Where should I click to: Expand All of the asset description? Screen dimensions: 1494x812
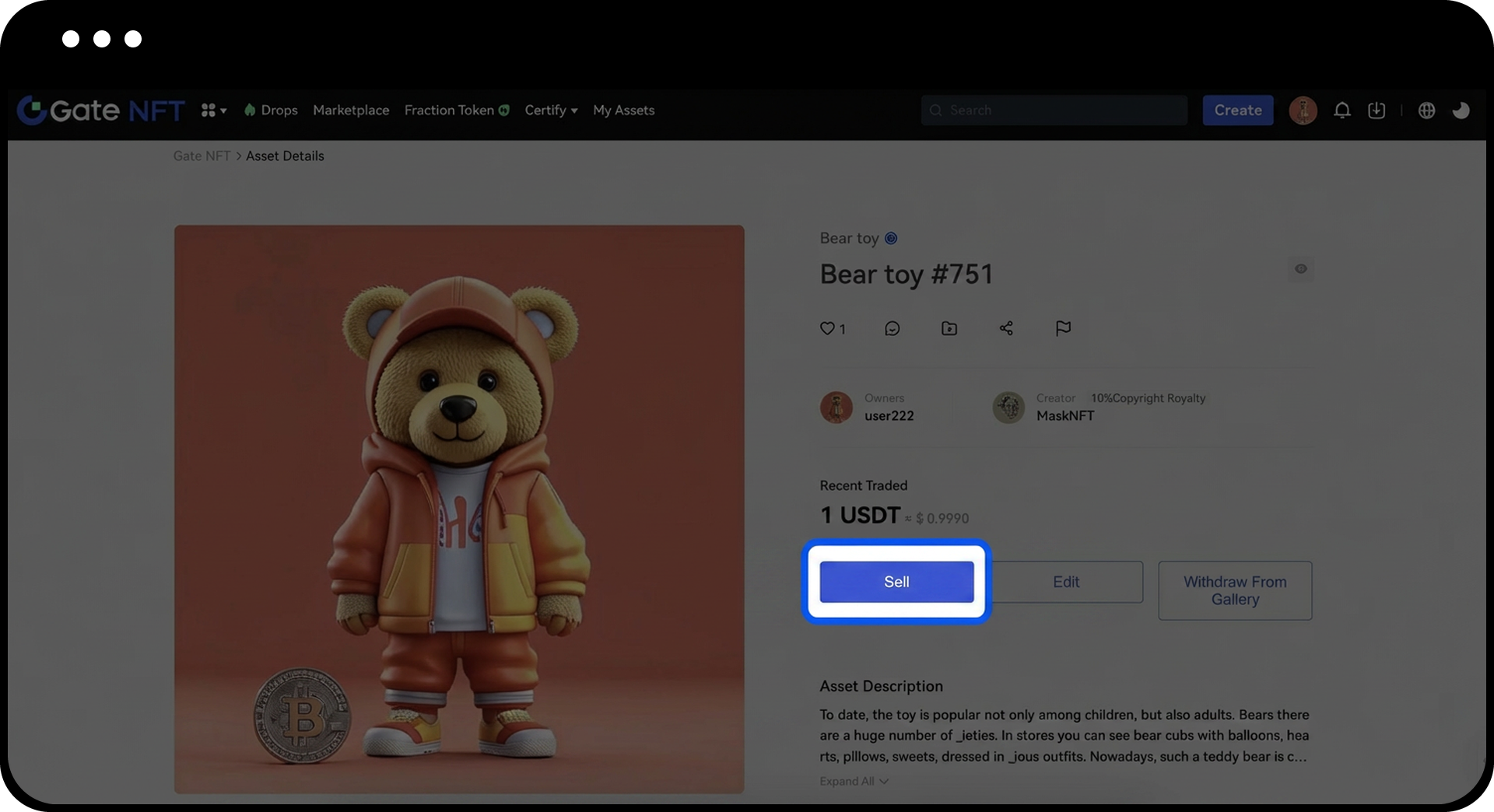coord(853,781)
